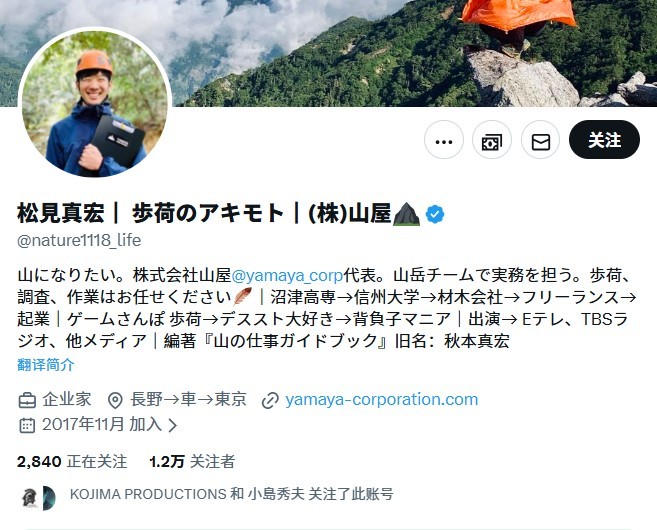This screenshot has height=530, width=657.
Task: Click the briefcase 企业家 category icon
Action: click(27, 400)
